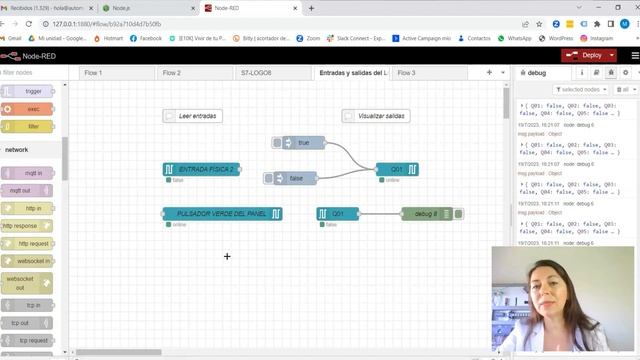
Task: Select the debug bug sidebar icon
Action: pyautogui.click(x=611, y=73)
